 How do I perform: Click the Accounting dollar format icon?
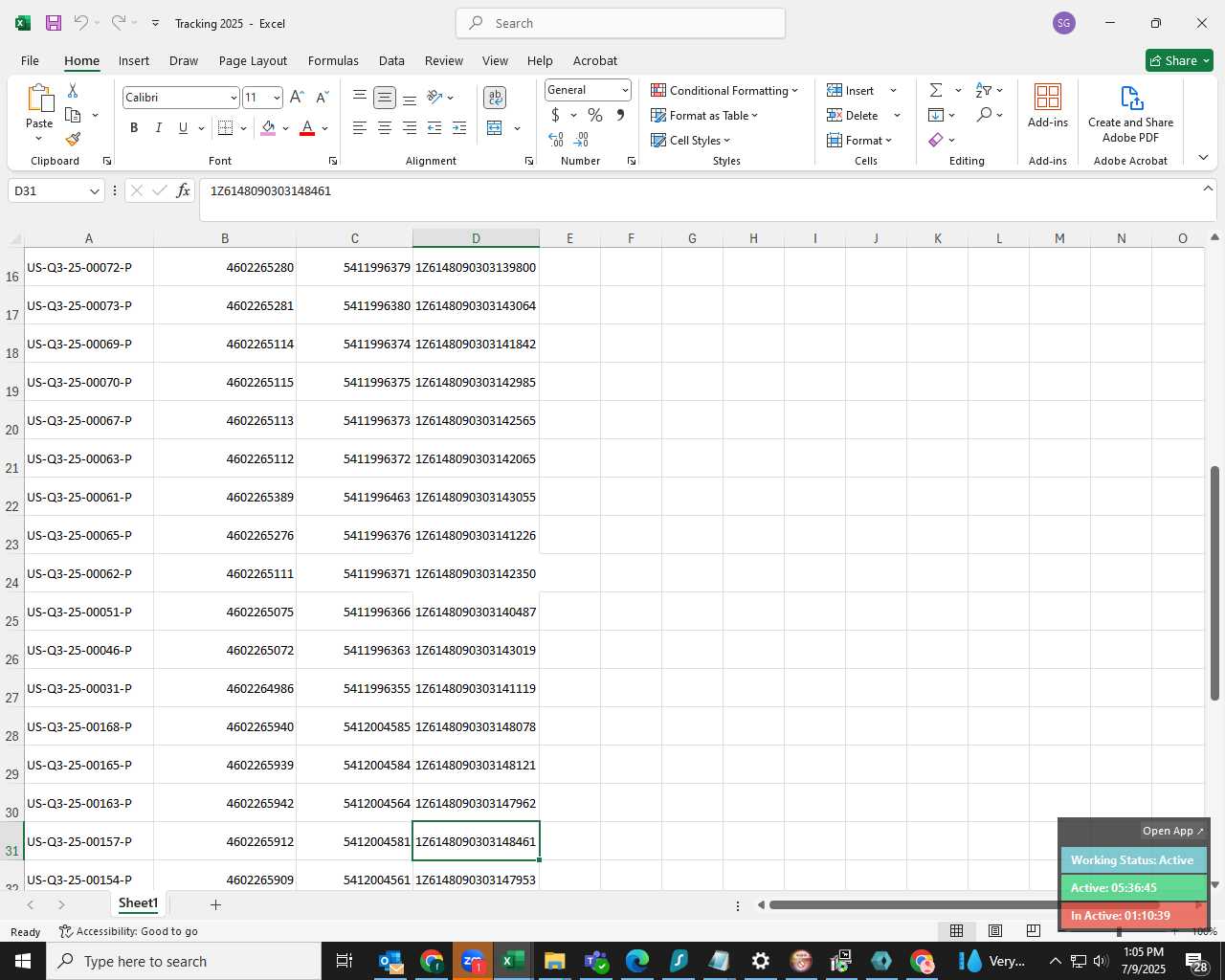tap(555, 115)
